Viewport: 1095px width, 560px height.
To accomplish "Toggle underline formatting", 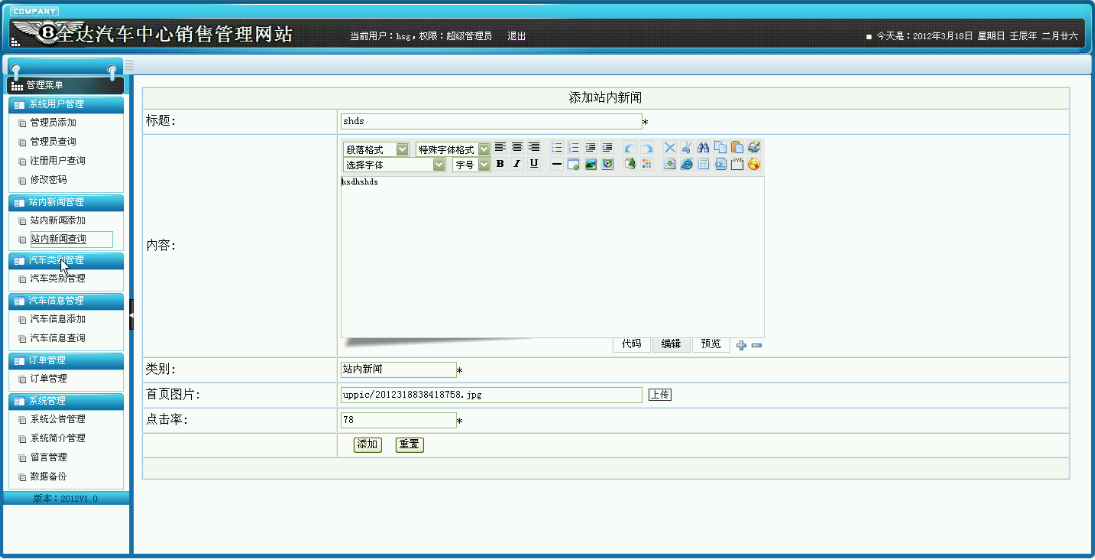I will click(534, 164).
